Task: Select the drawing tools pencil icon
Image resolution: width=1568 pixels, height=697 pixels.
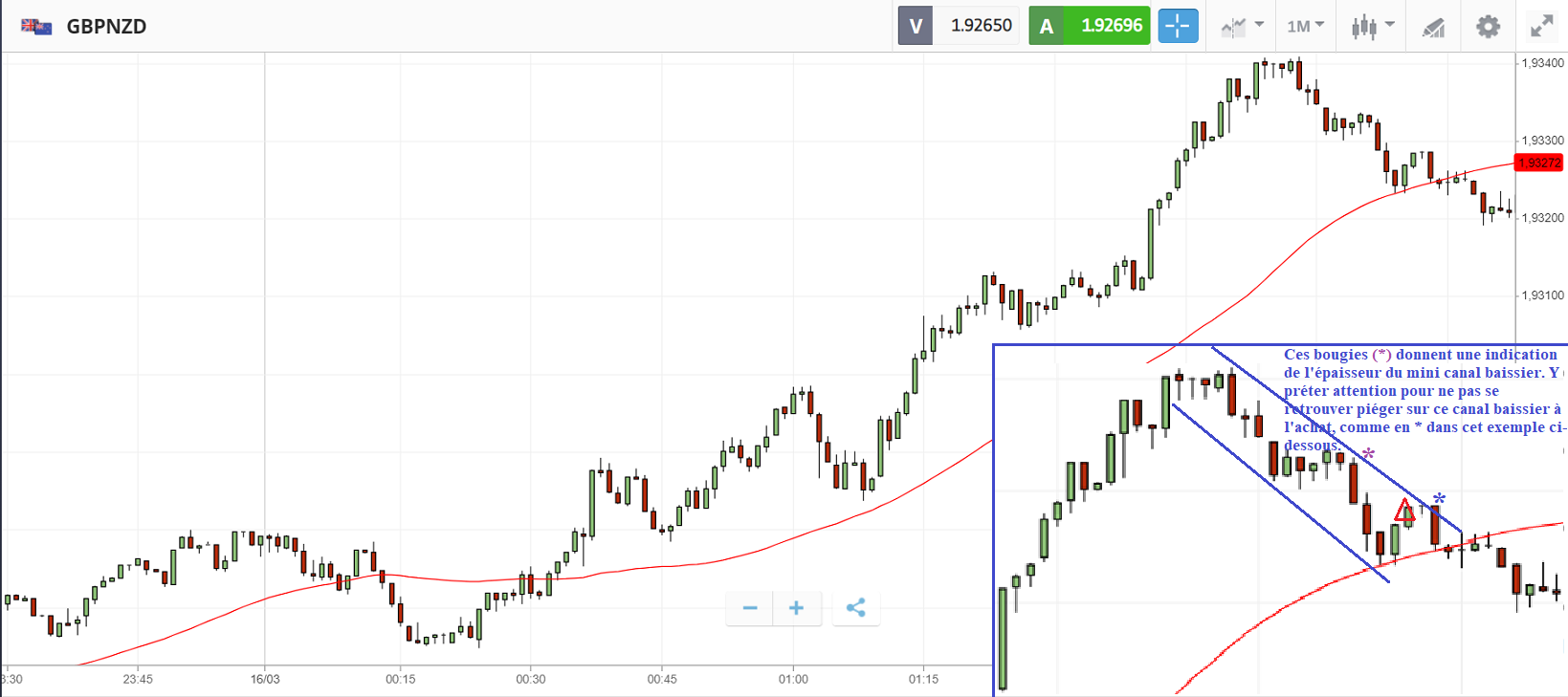Action: (1432, 27)
